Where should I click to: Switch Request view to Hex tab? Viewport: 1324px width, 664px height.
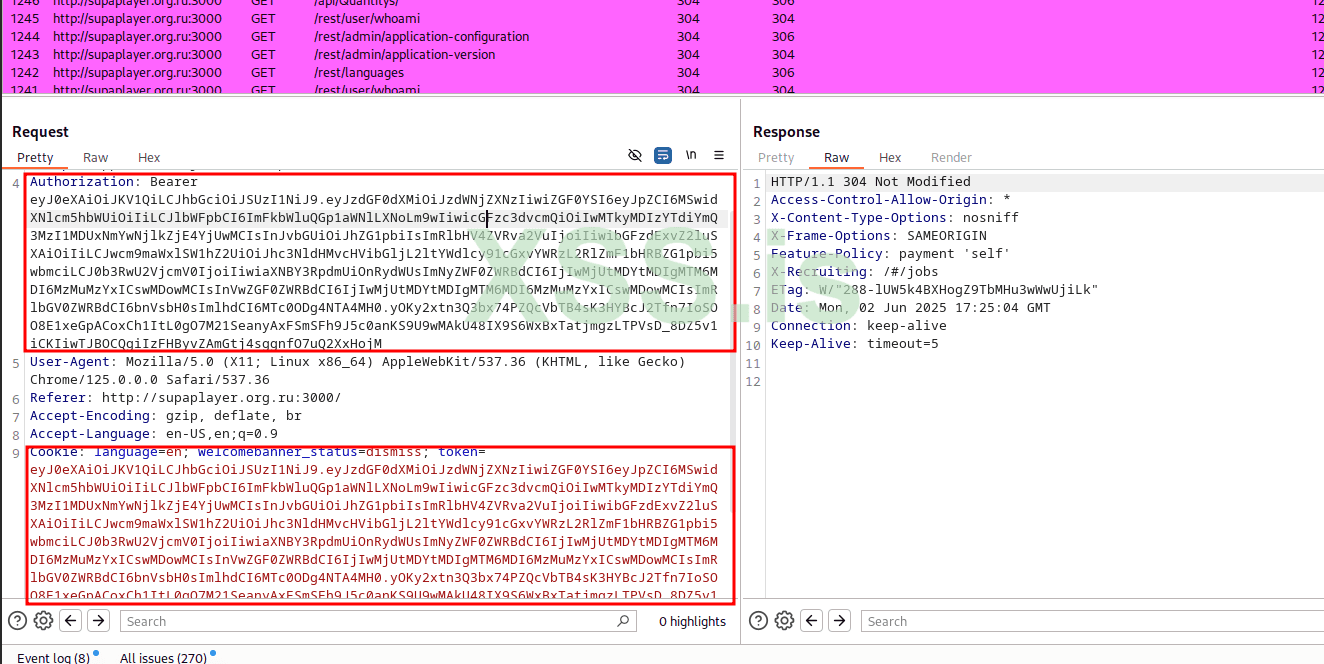coord(149,157)
